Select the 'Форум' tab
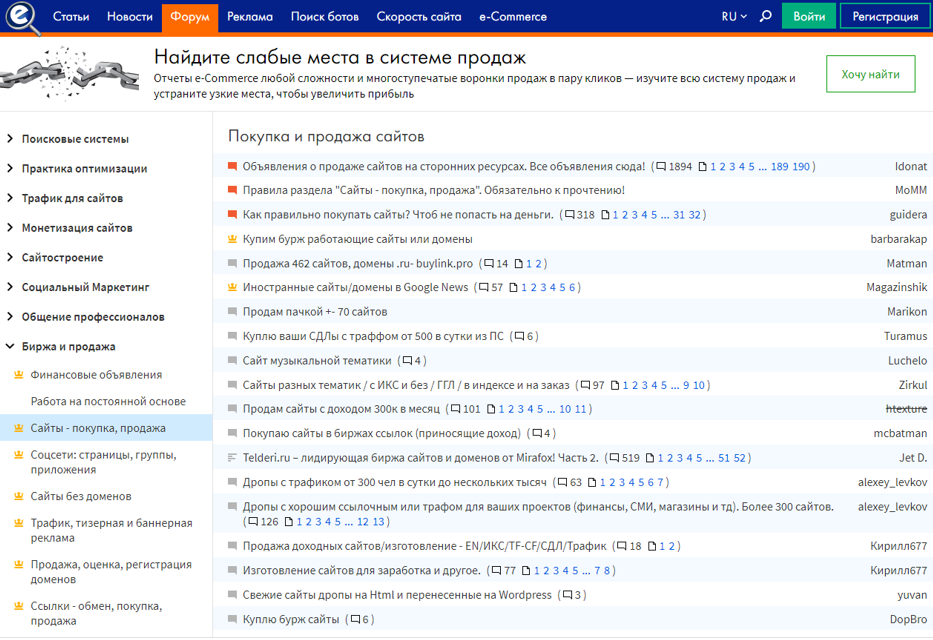Viewport: 933px width, 640px height. click(190, 17)
